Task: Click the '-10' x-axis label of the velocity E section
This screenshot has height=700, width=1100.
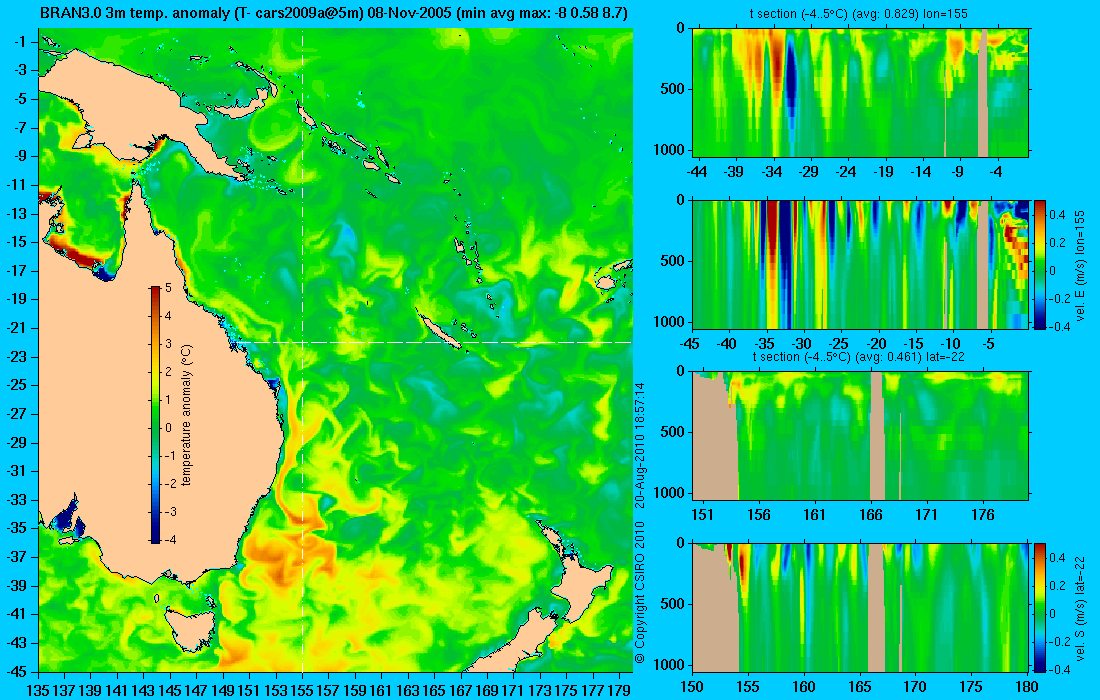Action: tap(950, 344)
